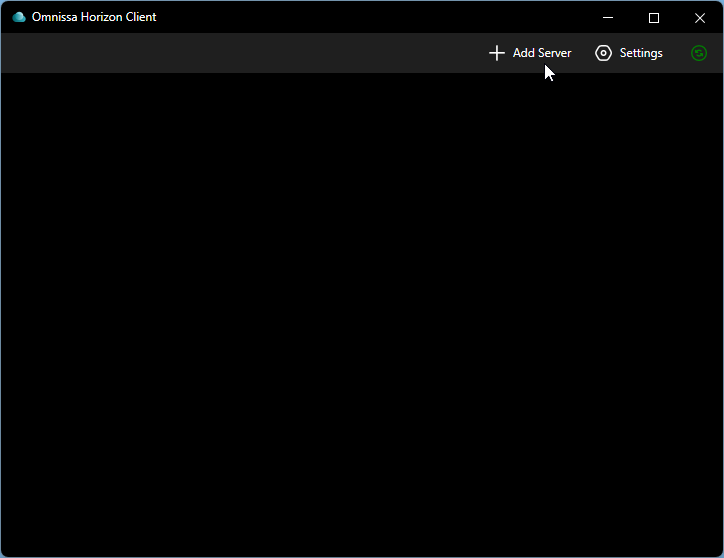Select the Settings toolbar item

(629, 53)
